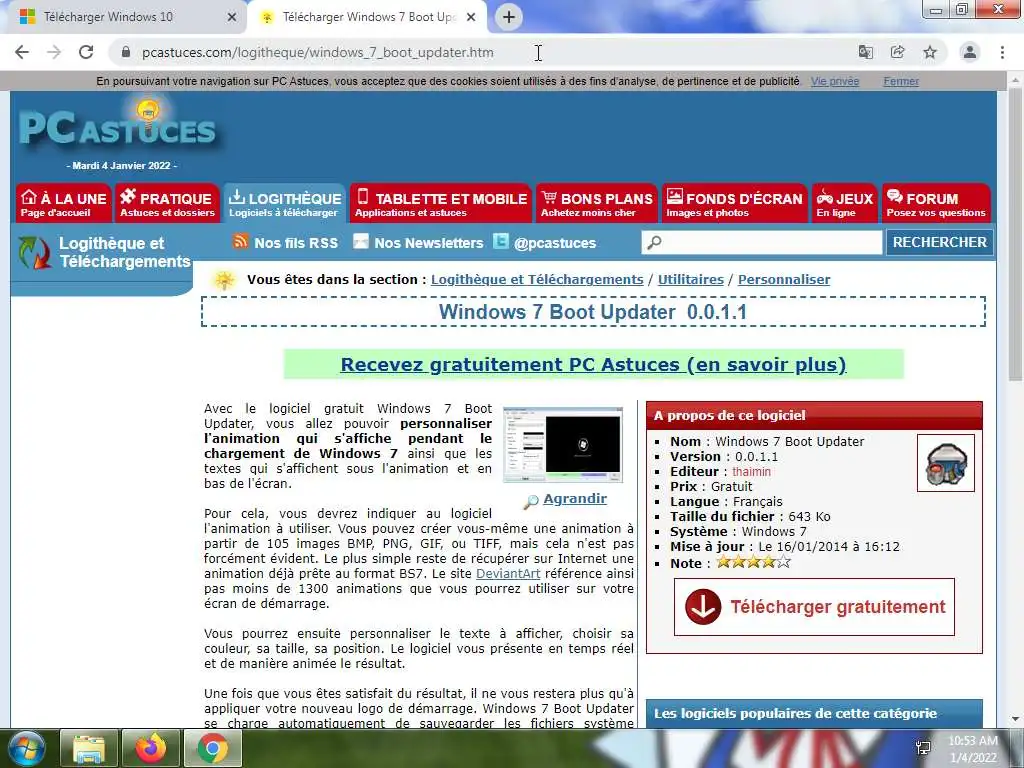Open Logithèque et Téléchargements breadcrumb link
The image size is (1024, 768).
tap(537, 280)
